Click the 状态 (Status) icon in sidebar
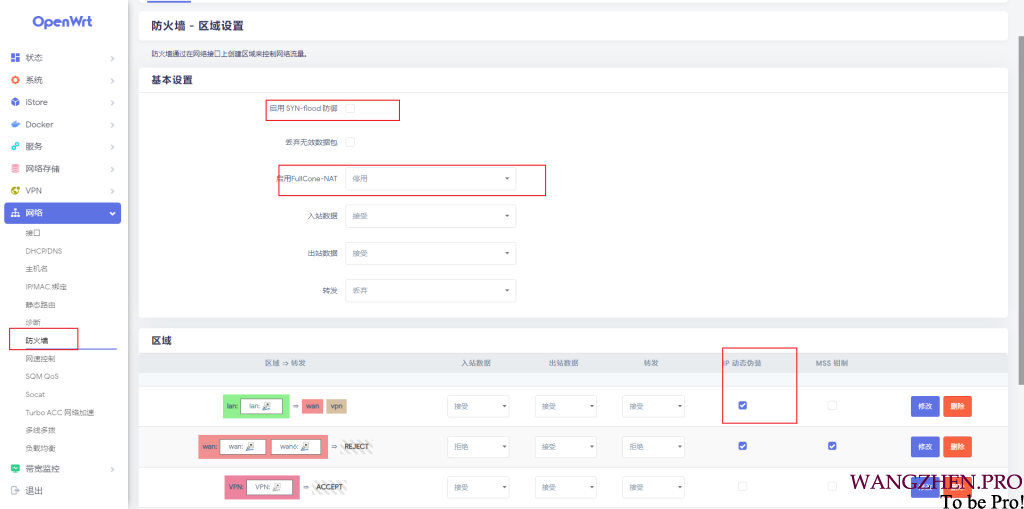The height and width of the screenshot is (509, 1024). 15,58
